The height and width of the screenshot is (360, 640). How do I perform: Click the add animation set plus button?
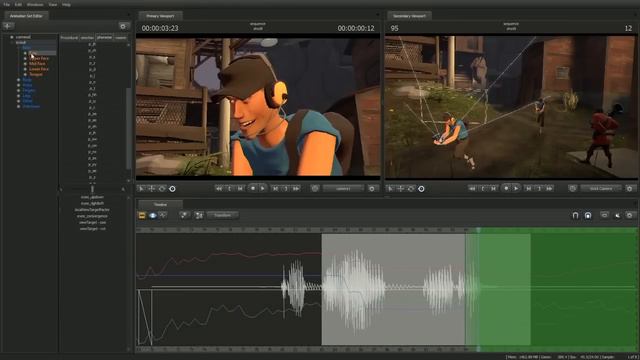(x=8, y=26)
